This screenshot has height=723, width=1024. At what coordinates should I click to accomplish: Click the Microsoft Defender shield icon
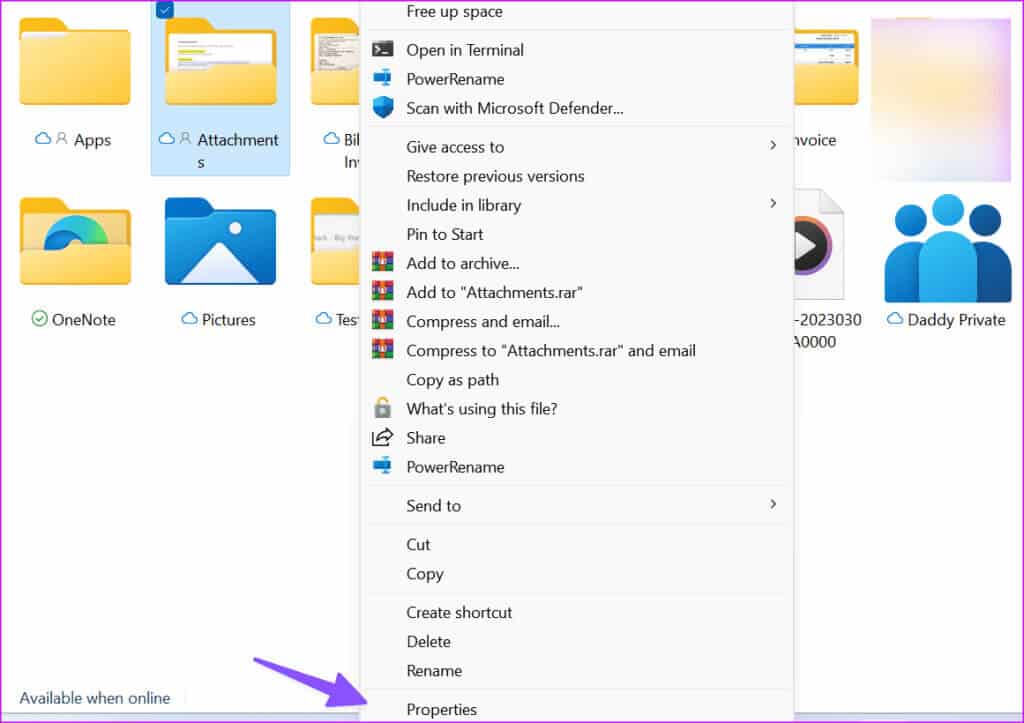382,108
